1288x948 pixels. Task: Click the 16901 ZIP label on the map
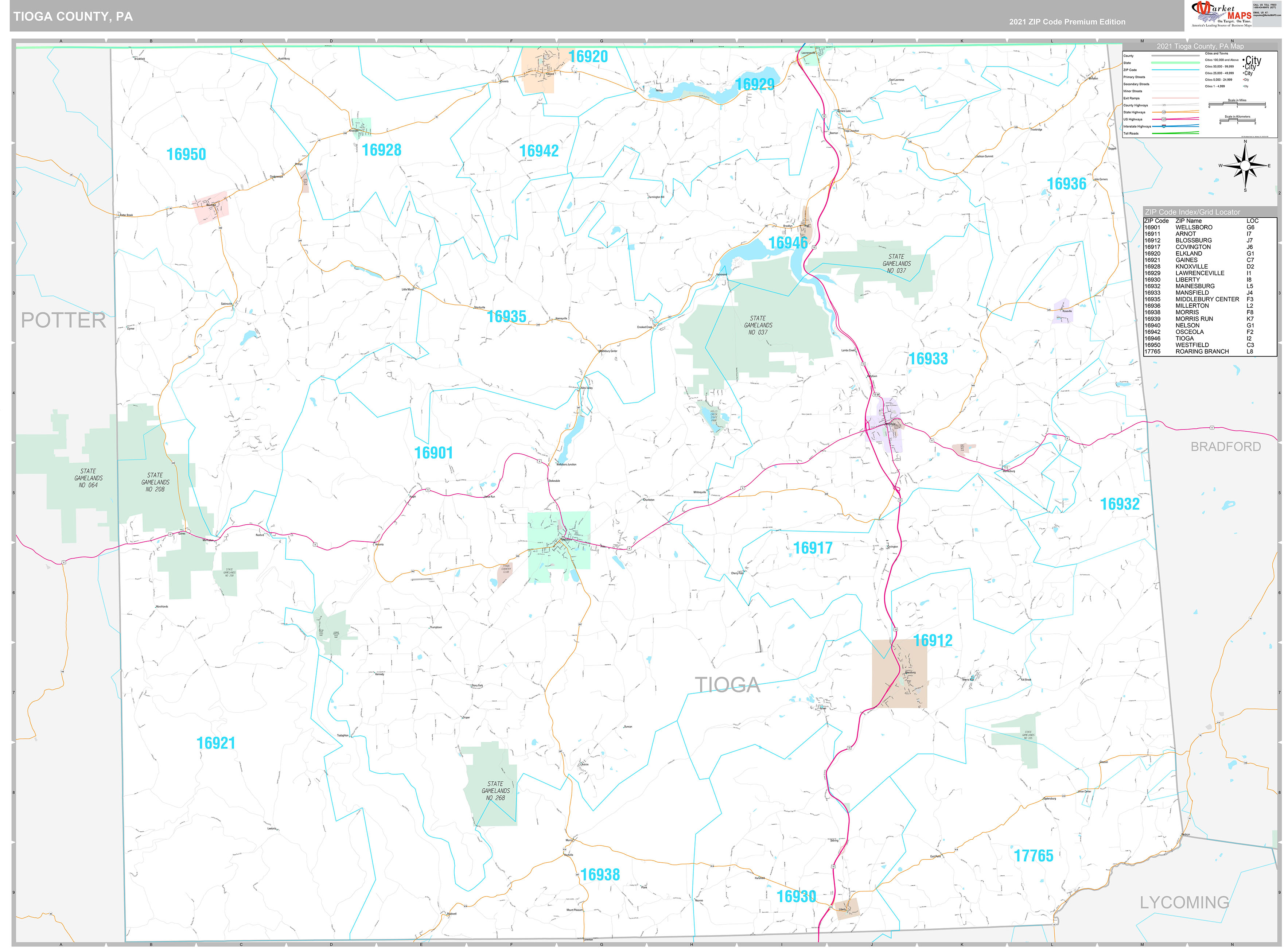point(434,453)
